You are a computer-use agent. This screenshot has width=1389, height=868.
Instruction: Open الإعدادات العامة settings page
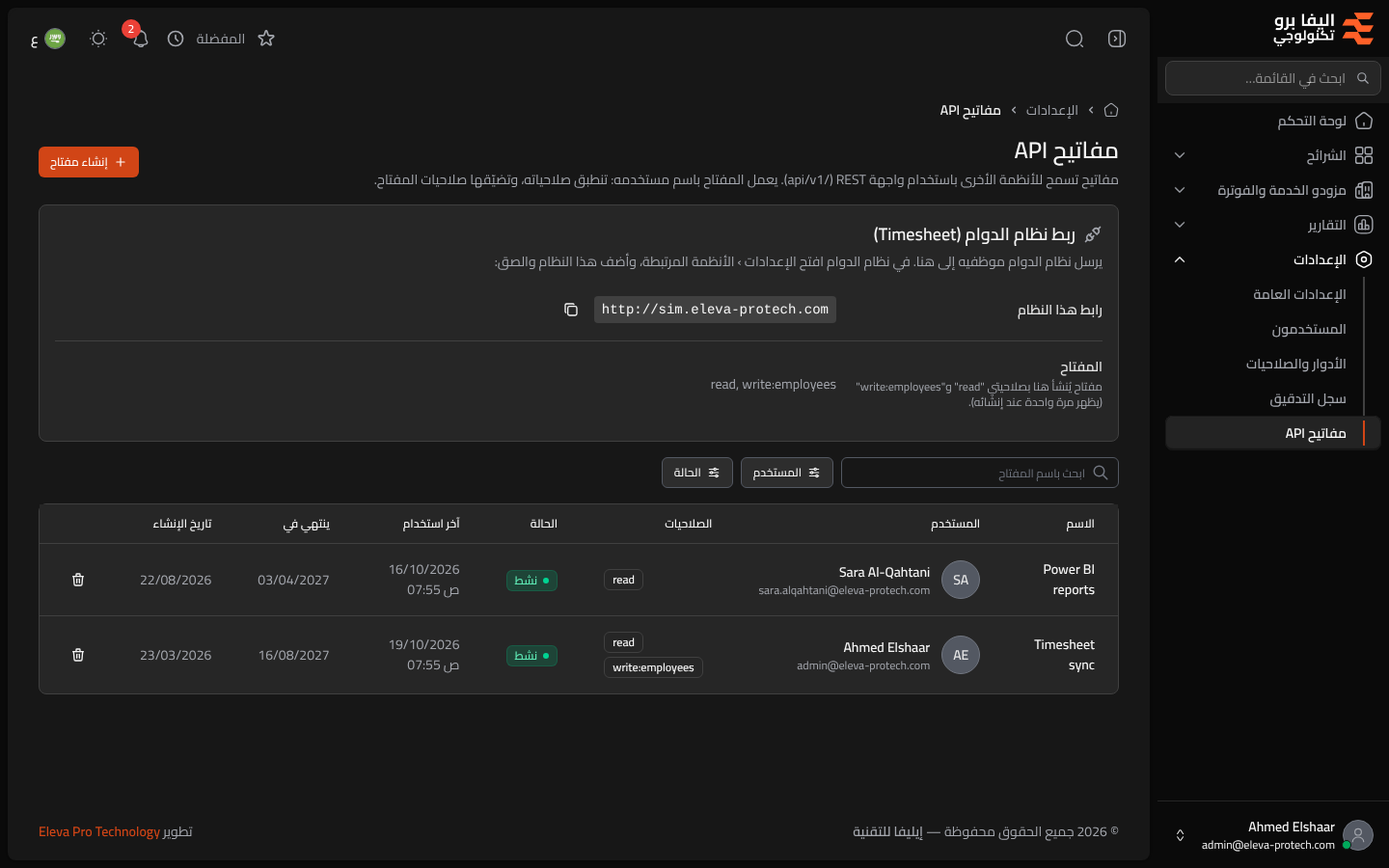coord(1299,294)
